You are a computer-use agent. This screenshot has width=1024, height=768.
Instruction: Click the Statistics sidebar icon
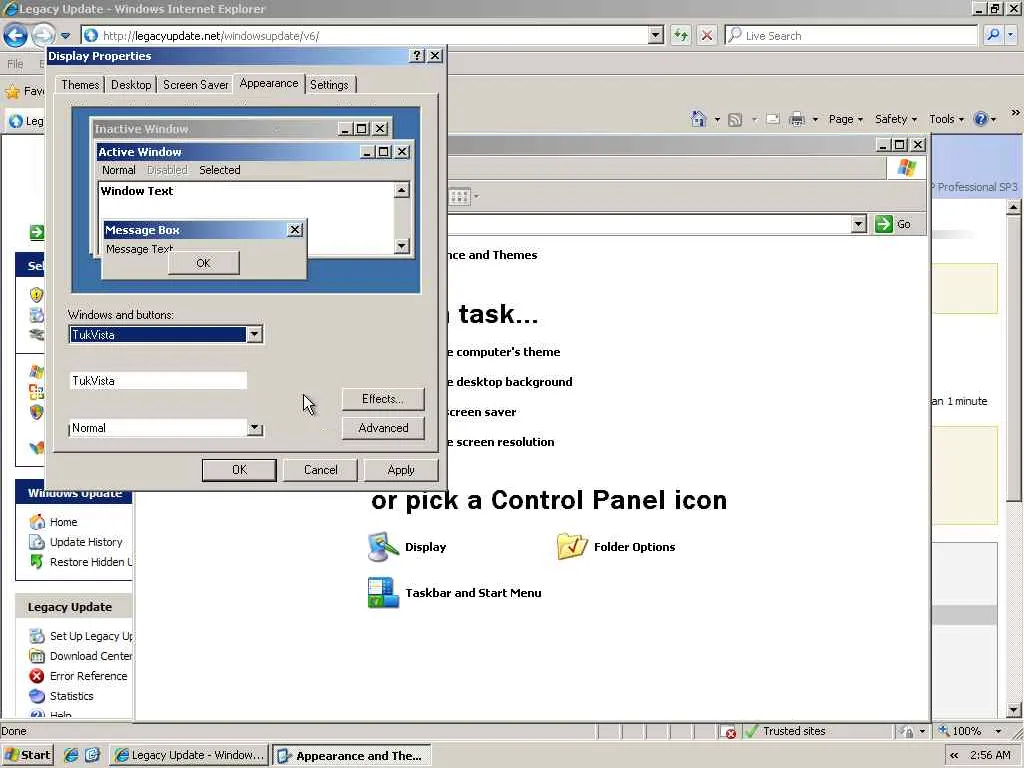pyautogui.click(x=37, y=696)
